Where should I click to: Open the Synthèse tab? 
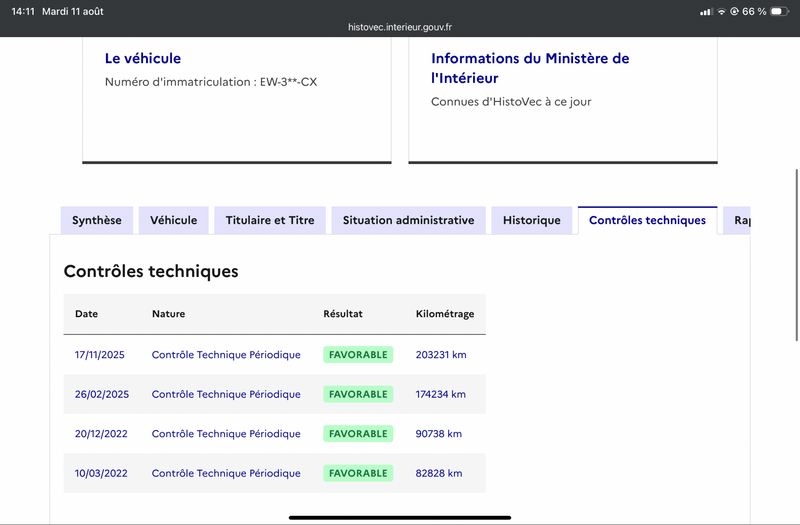pos(96,220)
